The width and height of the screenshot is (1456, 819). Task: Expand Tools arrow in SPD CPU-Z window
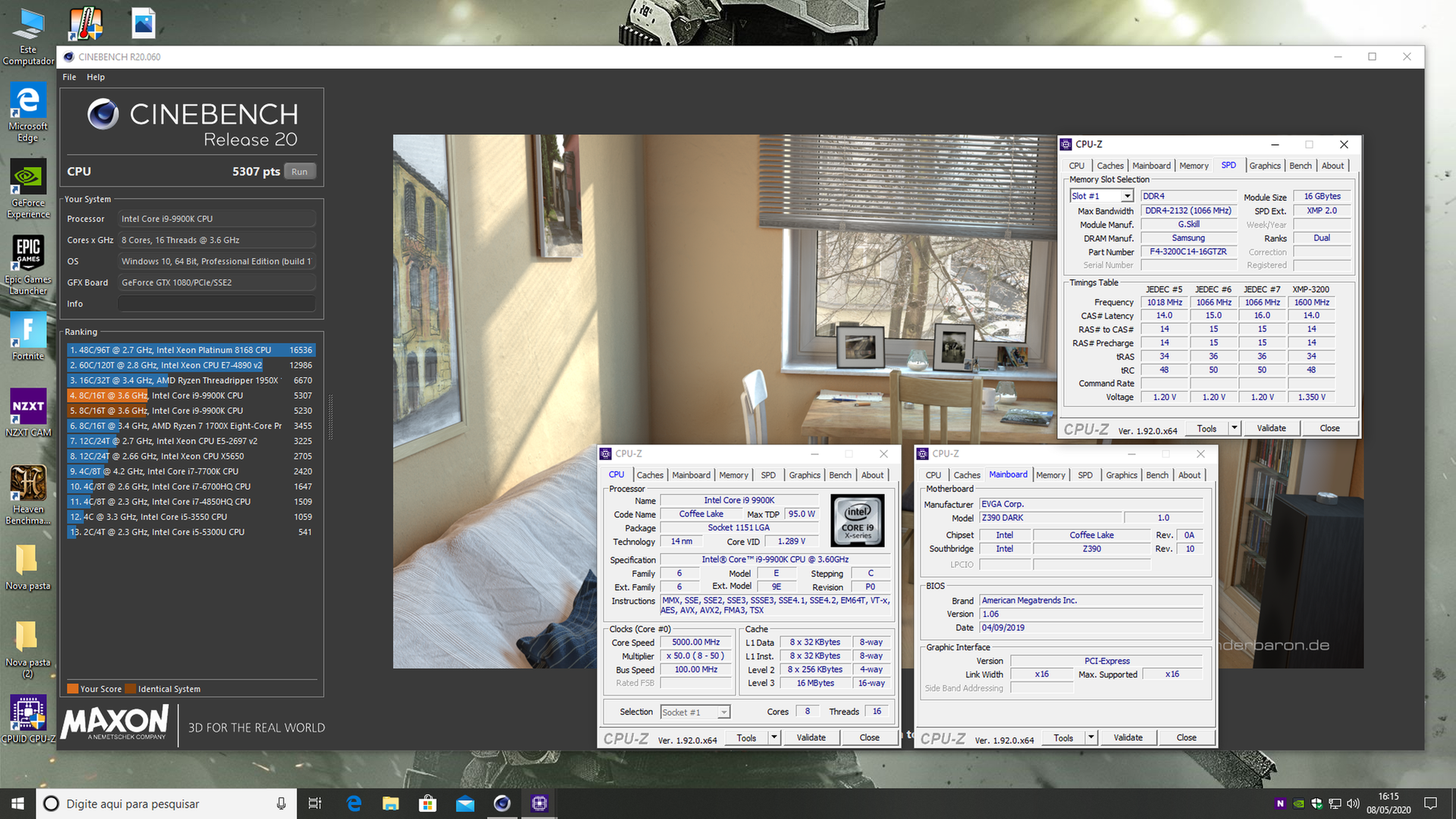click(x=1234, y=428)
